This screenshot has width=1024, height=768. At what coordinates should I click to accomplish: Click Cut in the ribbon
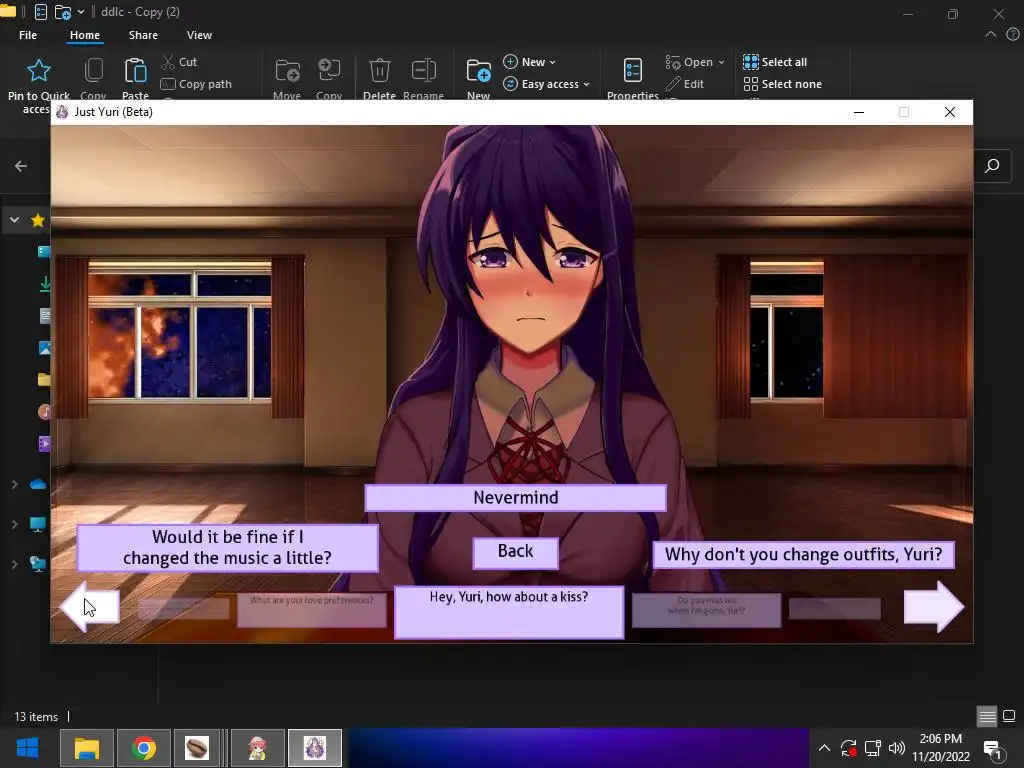(179, 62)
